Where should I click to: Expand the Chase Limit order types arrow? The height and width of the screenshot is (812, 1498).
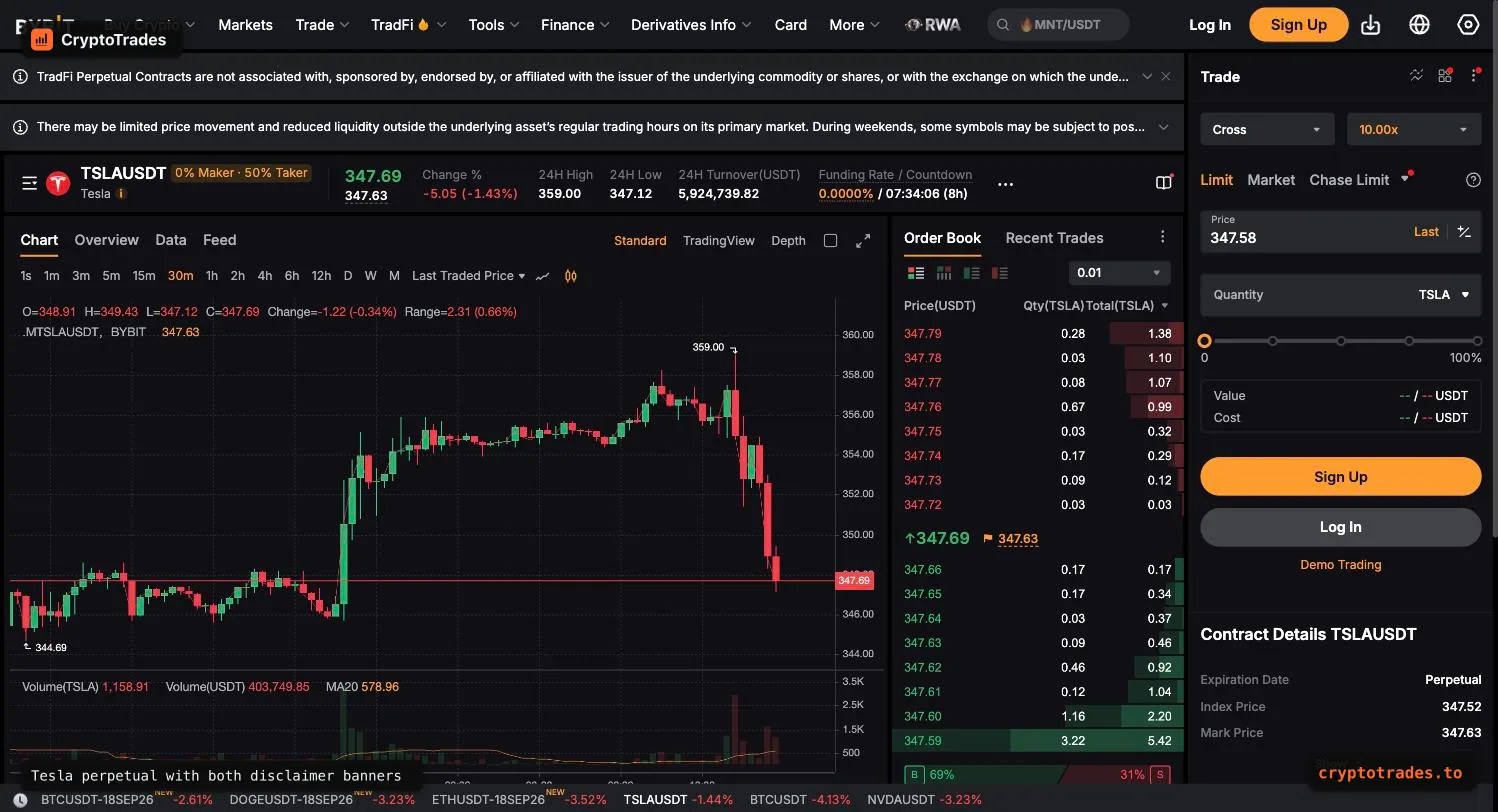click(x=1405, y=180)
